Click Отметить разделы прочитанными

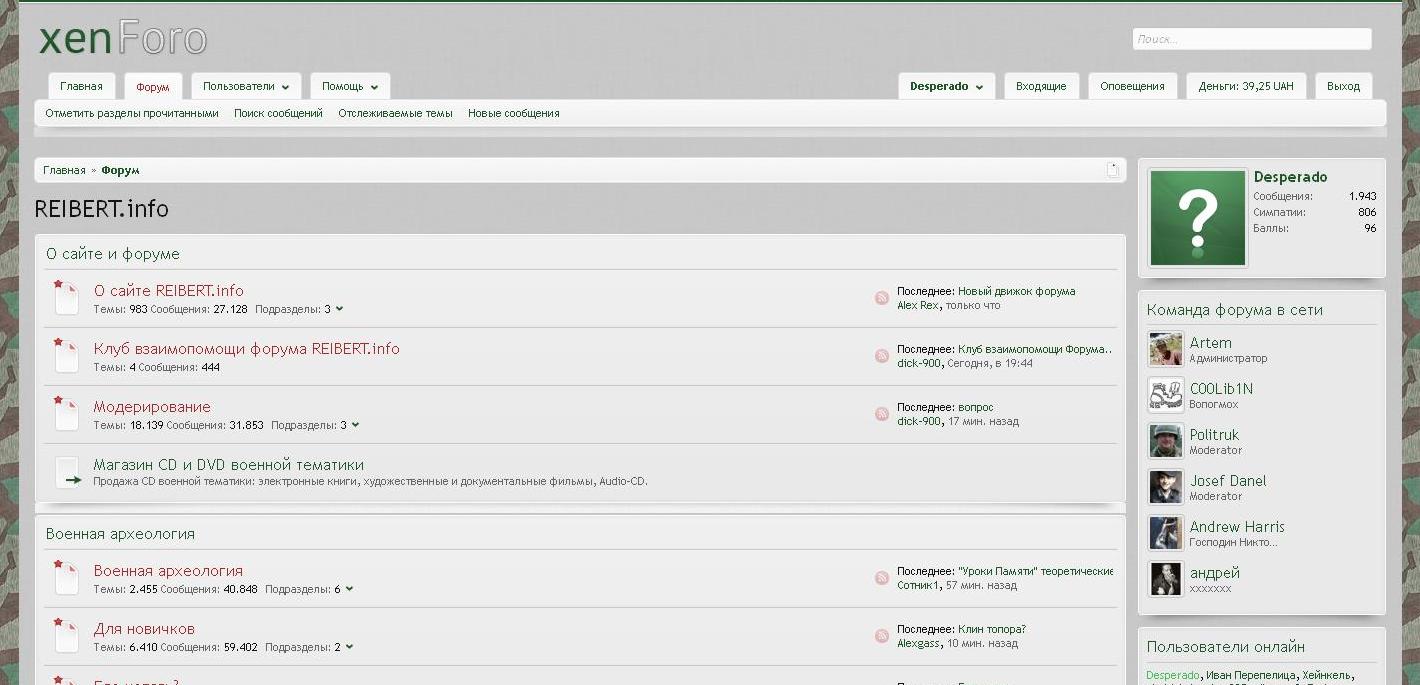point(132,114)
